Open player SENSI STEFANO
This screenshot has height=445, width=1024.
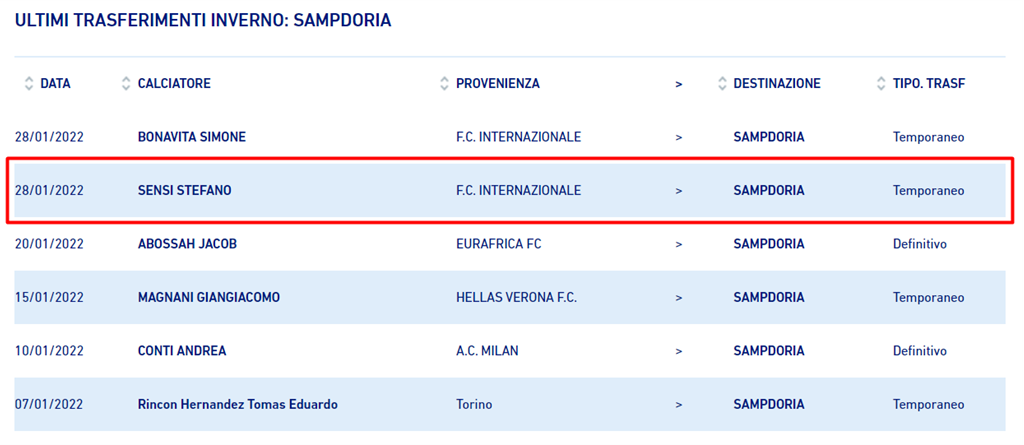(x=184, y=190)
